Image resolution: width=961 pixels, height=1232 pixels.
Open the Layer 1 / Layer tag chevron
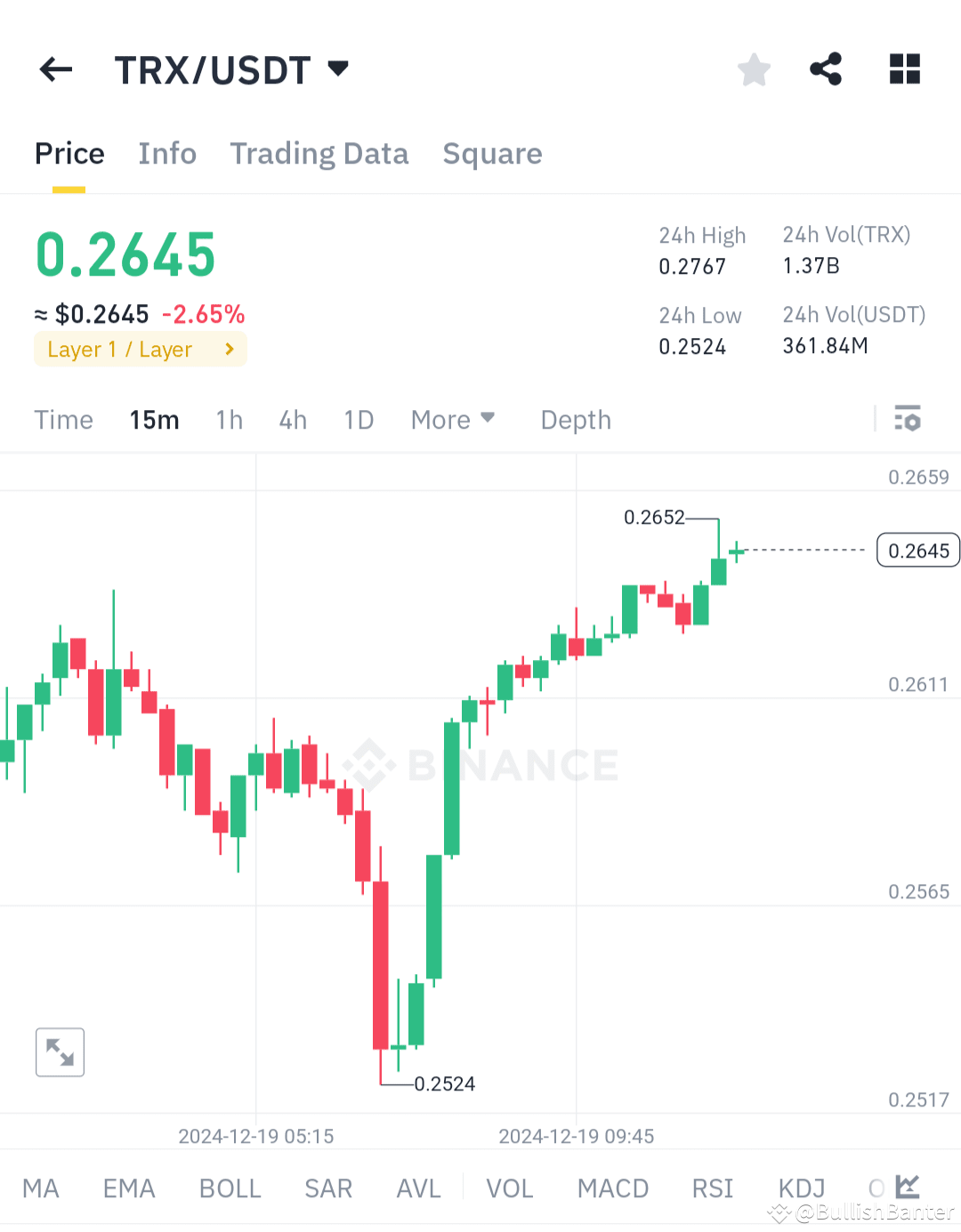pos(229,349)
